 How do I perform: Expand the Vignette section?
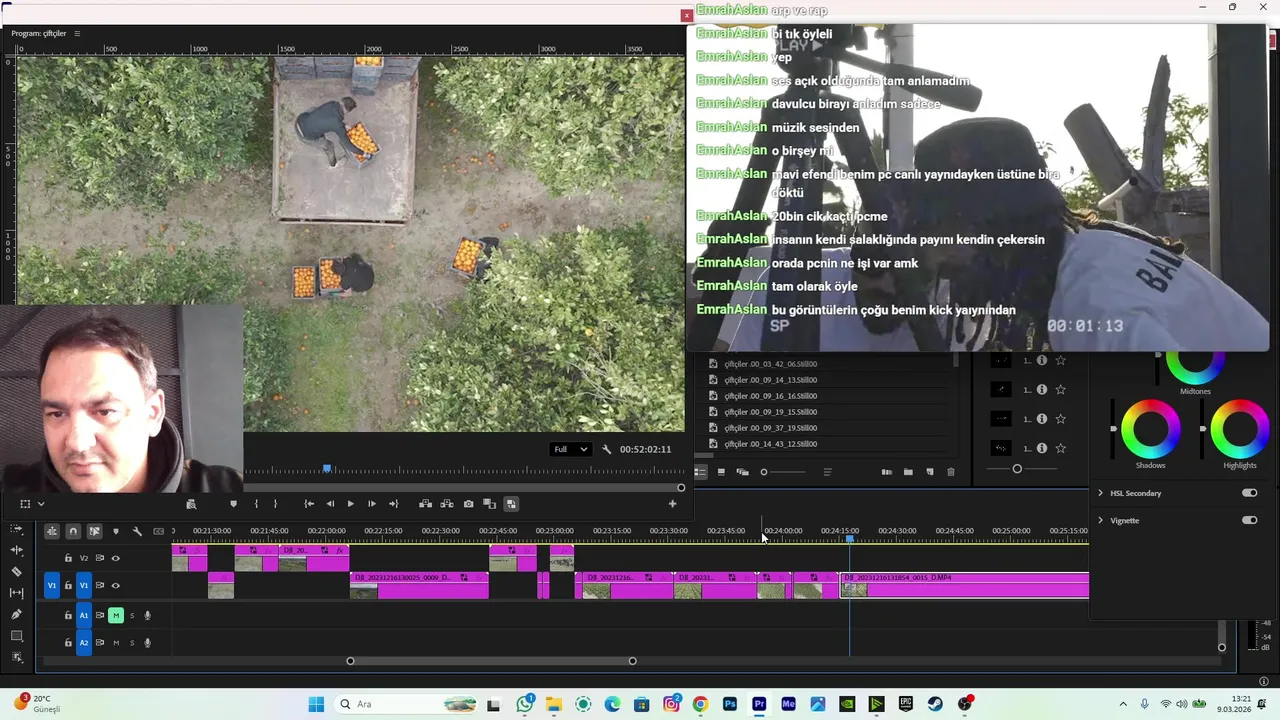(1101, 520)
